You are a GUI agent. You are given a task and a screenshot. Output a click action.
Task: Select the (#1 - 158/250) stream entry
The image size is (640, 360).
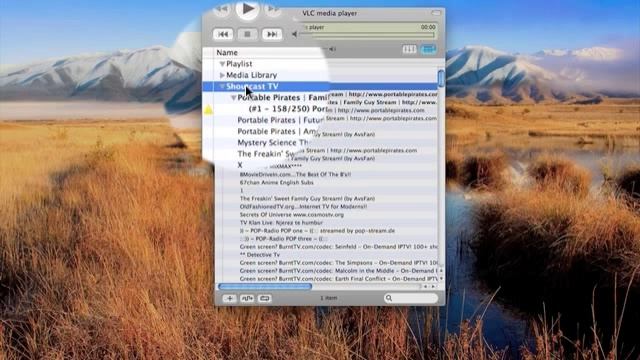pos(288,109)
